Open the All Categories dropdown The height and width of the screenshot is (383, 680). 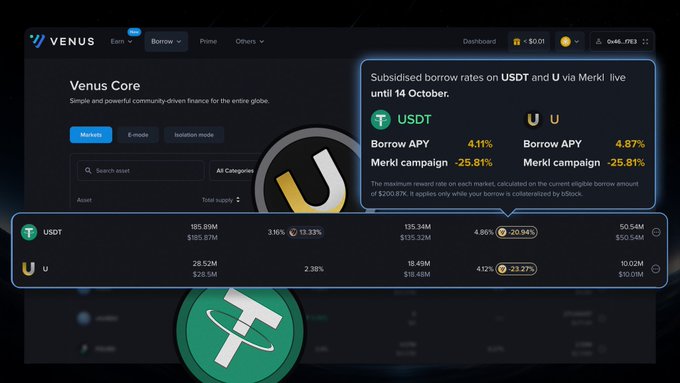click(x=235, y=170)
